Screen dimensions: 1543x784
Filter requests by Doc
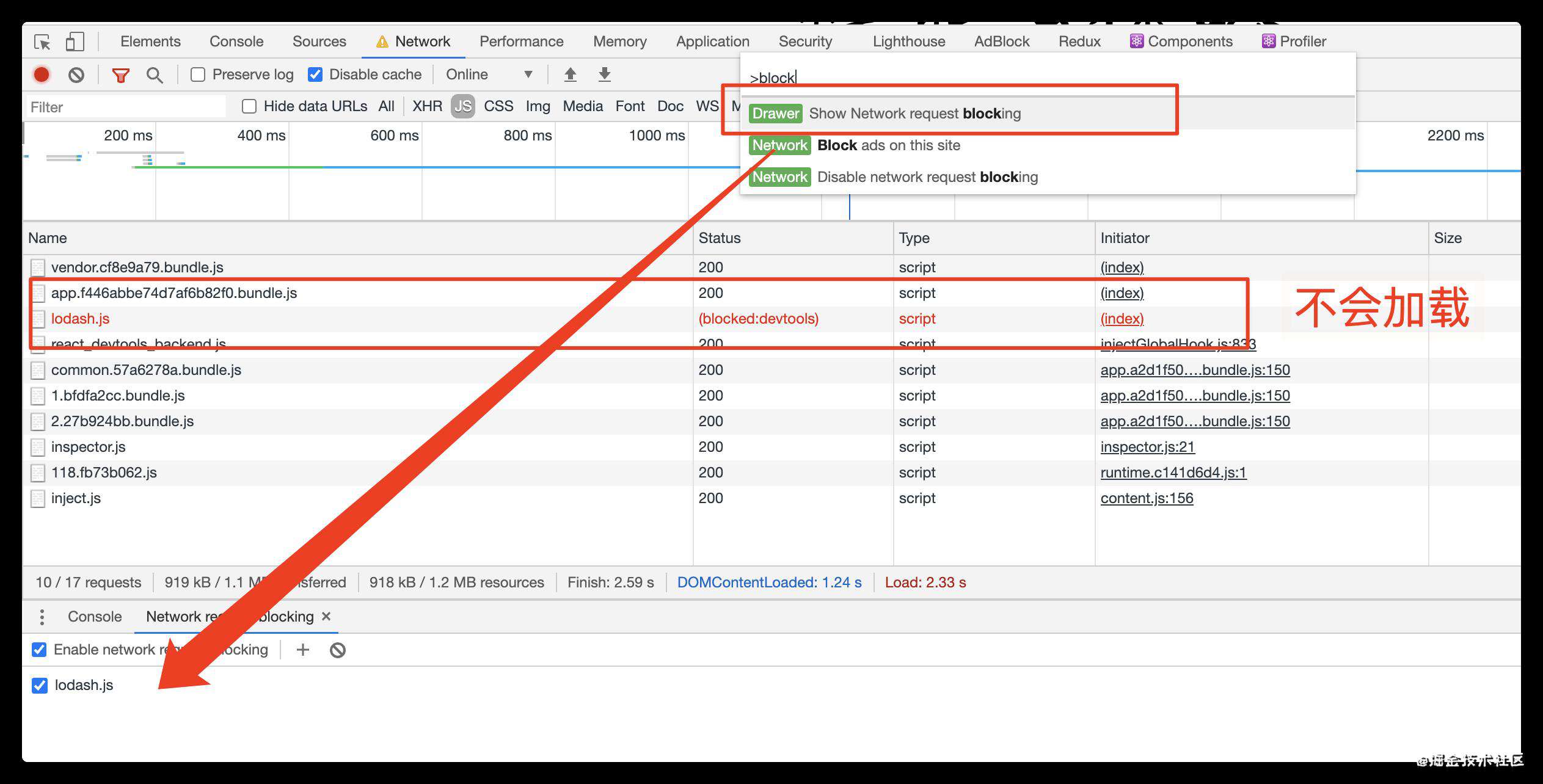pos(670,106)
